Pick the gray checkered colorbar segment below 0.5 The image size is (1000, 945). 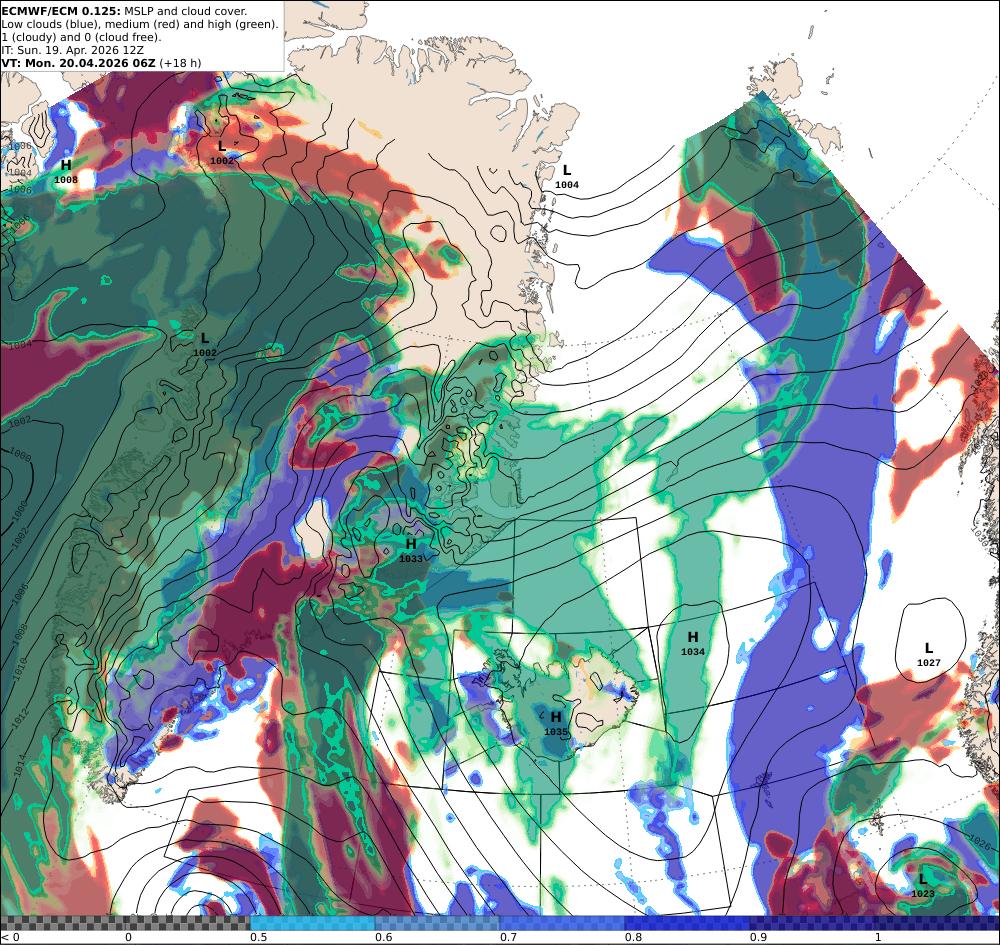click(x=125, y=923)
